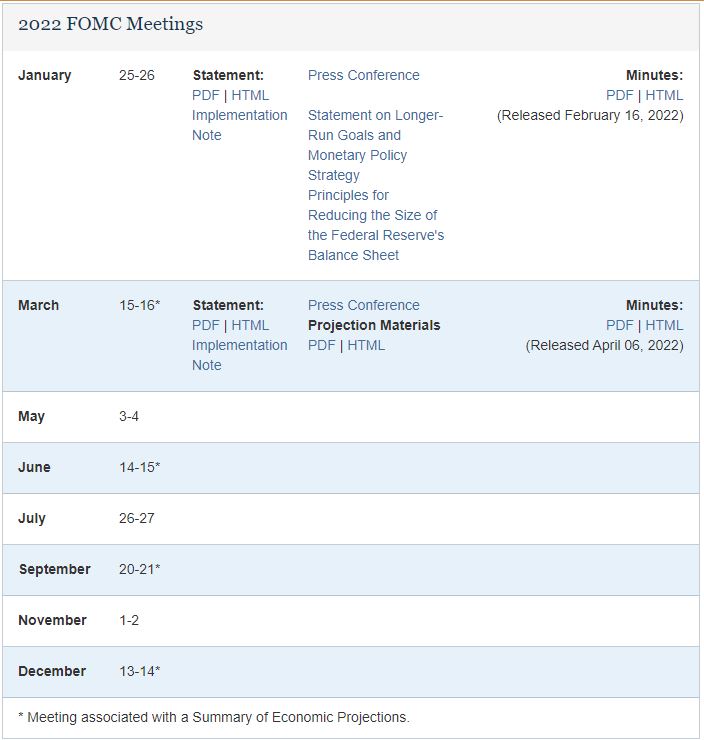
Task: Select the 'March' month label
Action: tap(39, 305)
